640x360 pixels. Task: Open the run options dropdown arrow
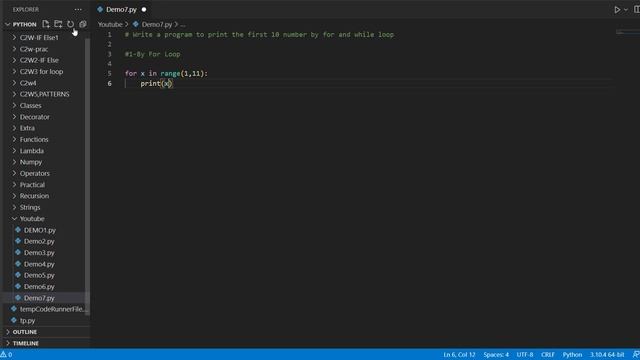pos(626,10)
